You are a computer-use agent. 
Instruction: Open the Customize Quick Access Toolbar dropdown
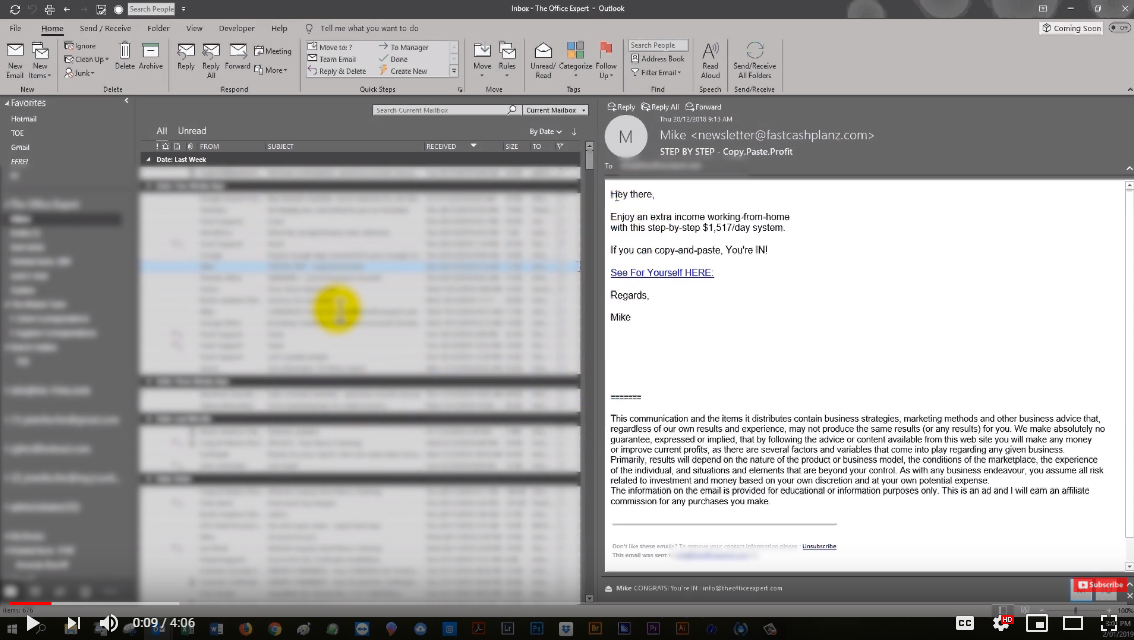click(x=184, y=9)
